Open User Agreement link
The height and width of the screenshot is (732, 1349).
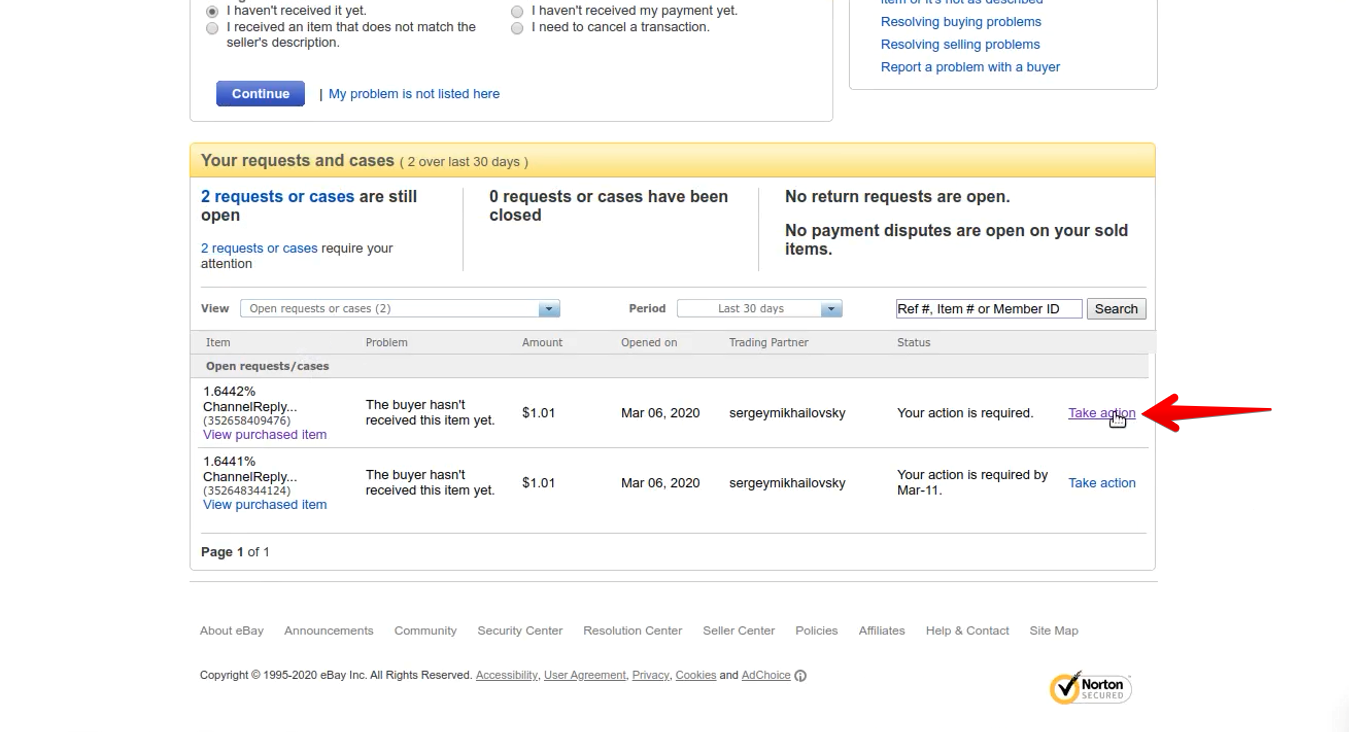(x=585, y=676)
